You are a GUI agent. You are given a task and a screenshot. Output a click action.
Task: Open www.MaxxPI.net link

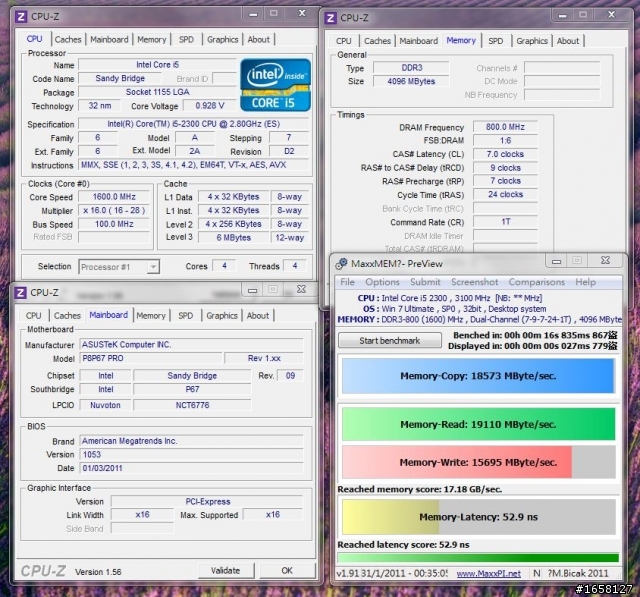pos(489,573)
